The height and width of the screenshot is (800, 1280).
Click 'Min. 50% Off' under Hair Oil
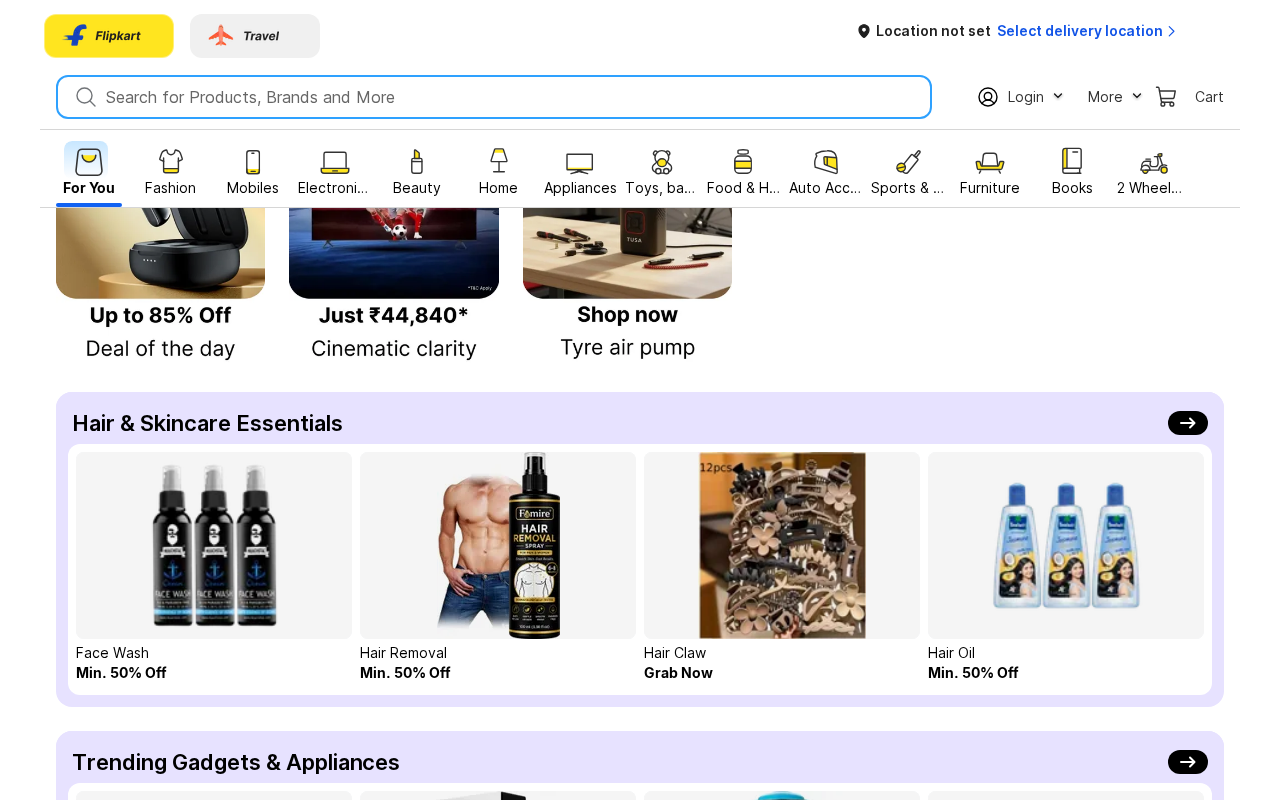[973, 673]
